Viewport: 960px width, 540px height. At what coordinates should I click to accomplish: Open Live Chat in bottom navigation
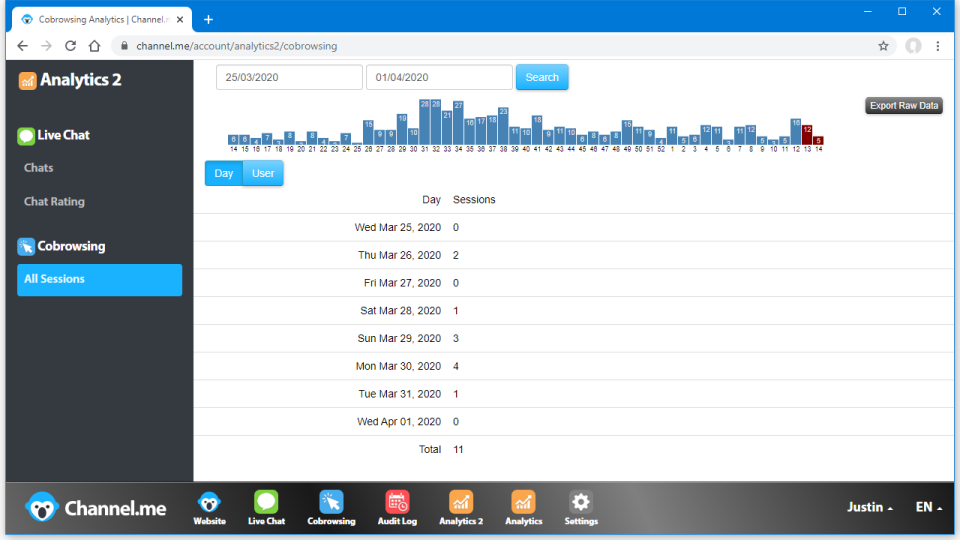(266, 508)
